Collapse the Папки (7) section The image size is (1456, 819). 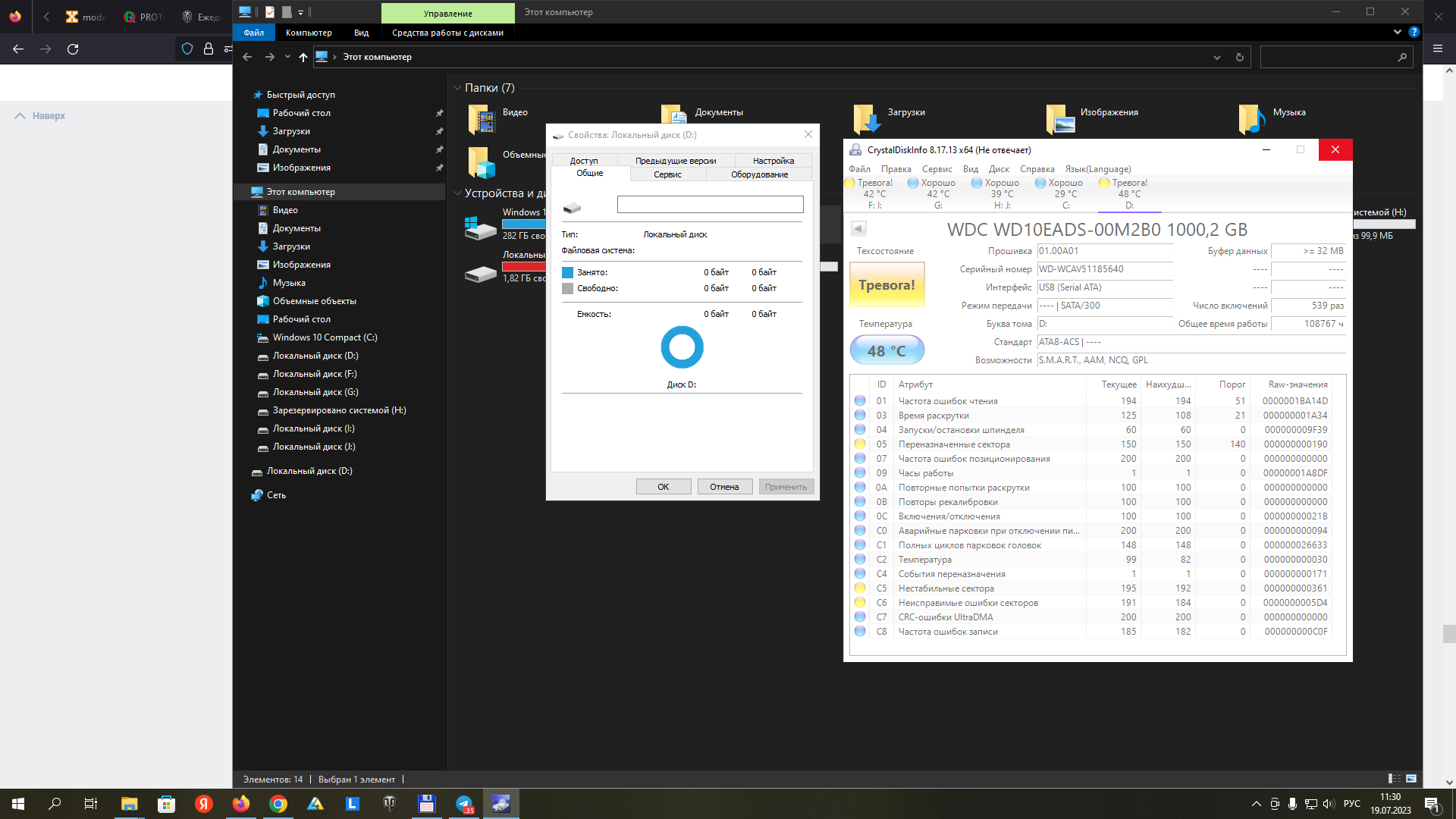[457, 88]
